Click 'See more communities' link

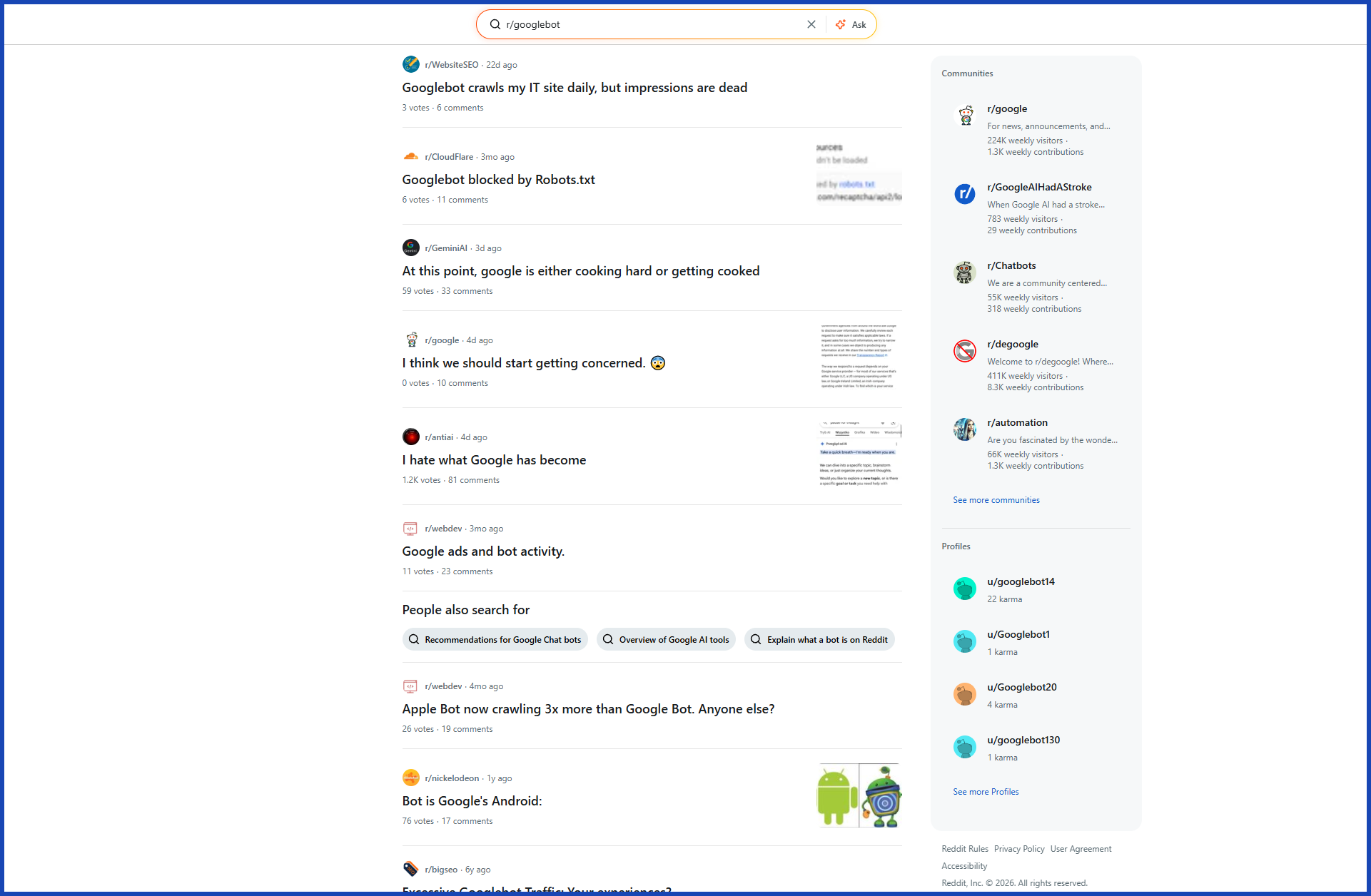click(x=996, y=500)
